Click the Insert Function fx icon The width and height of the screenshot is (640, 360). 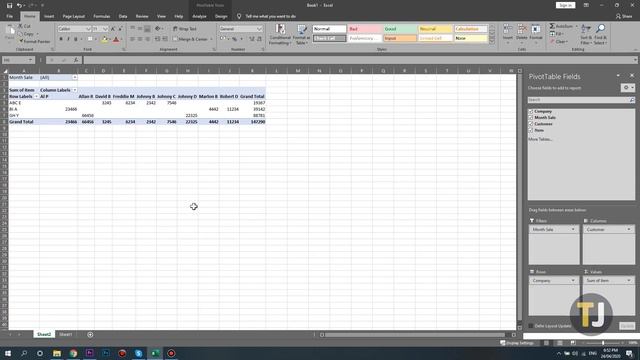tap(76, 60)
